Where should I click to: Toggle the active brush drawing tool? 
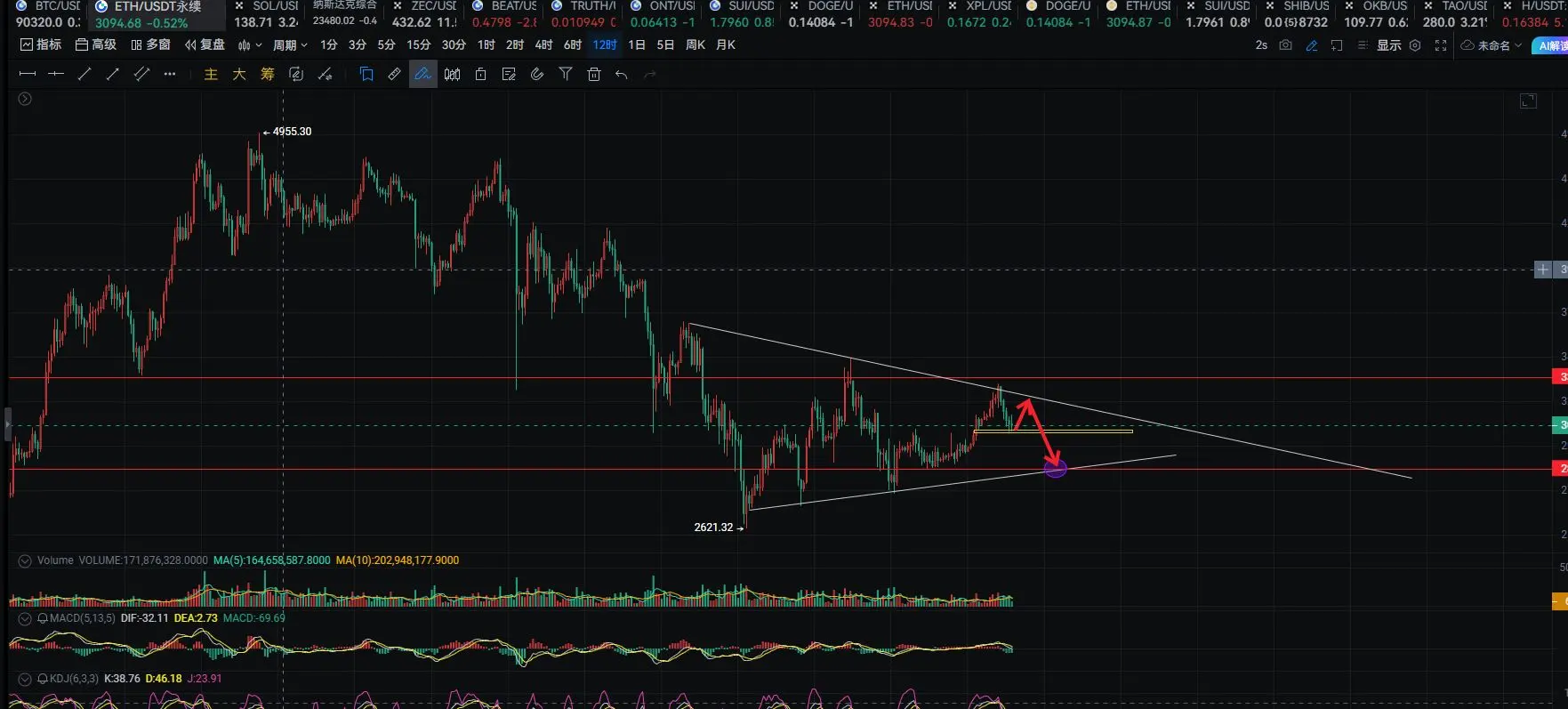pyautogui.click(x=422, y=75)
